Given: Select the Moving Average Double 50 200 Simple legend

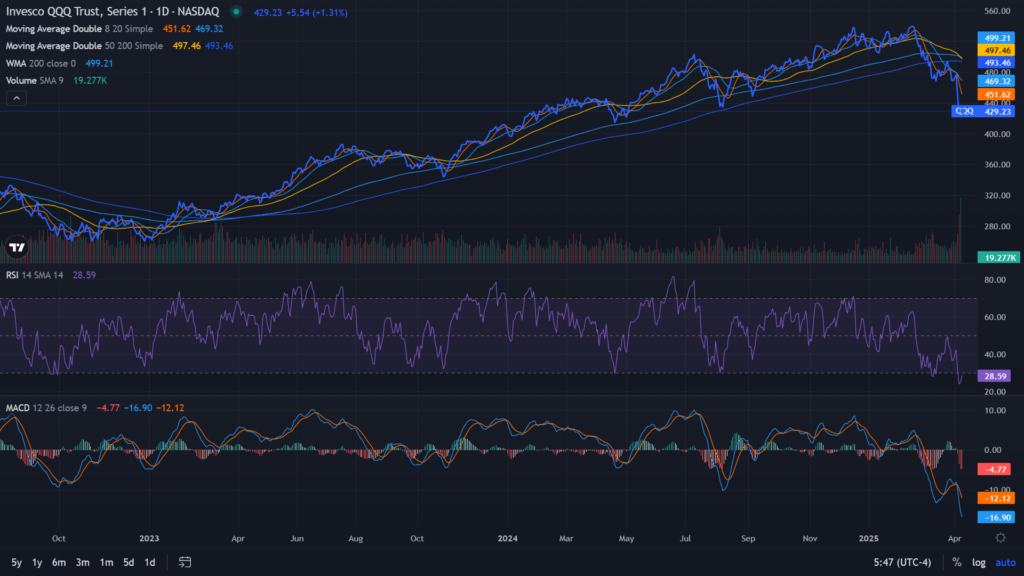Looking at the screenshot, I should pyautogui.click(x=84, y=46).
